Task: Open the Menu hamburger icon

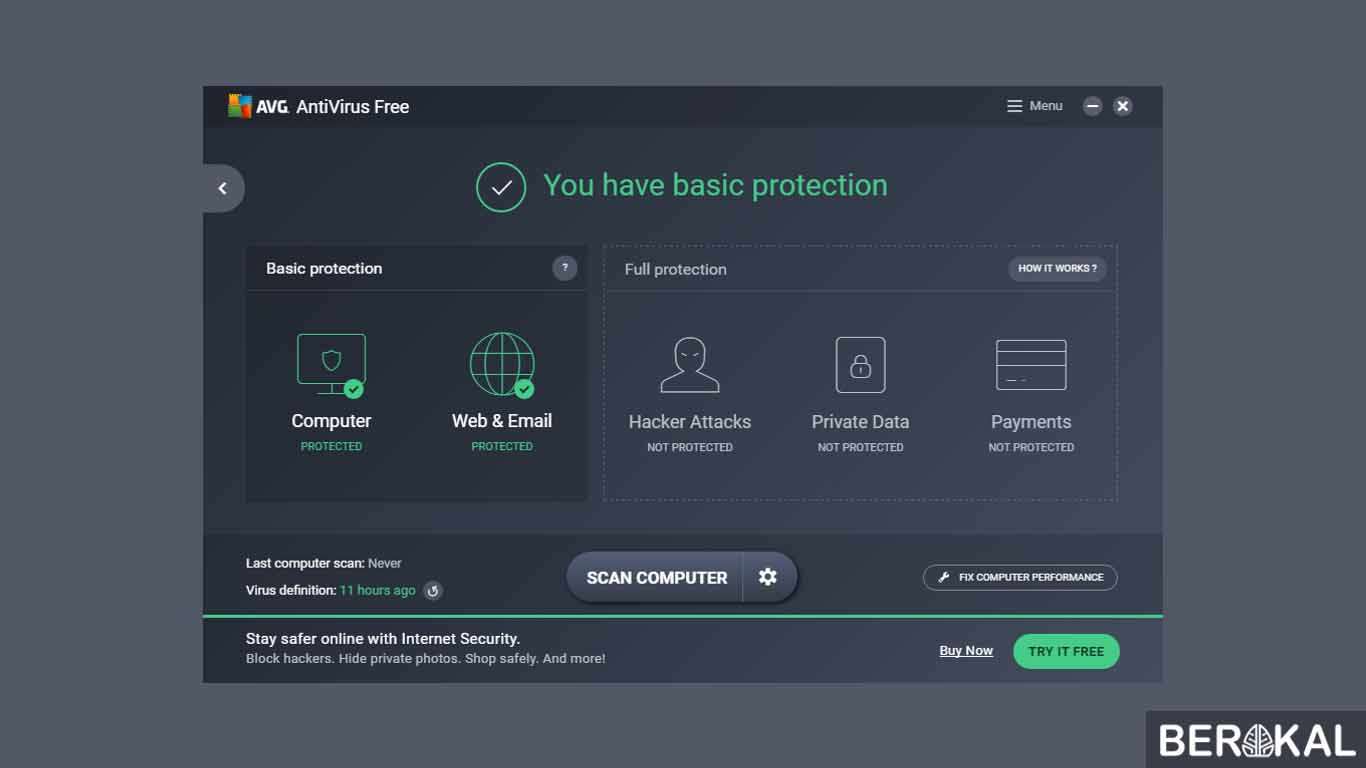Action: (x=1014, y=106)
